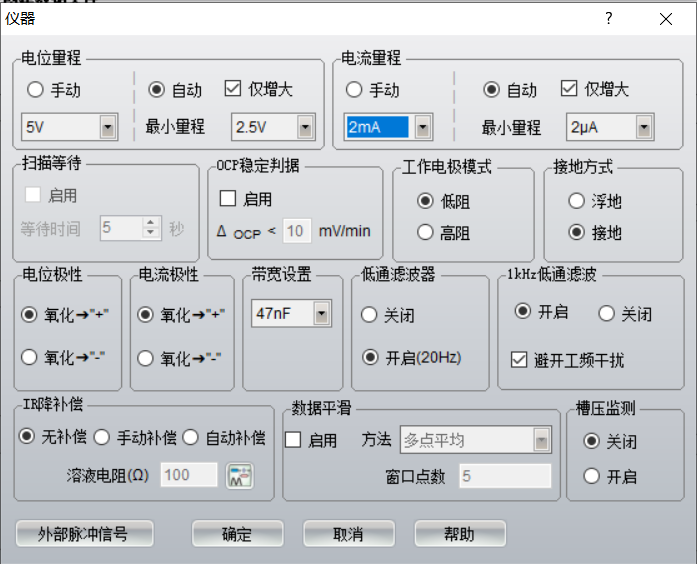Select 关闭 in 低通滤波器
This screenshot has width=697, height=564.
pyautogui.click(x=369, y=315)
